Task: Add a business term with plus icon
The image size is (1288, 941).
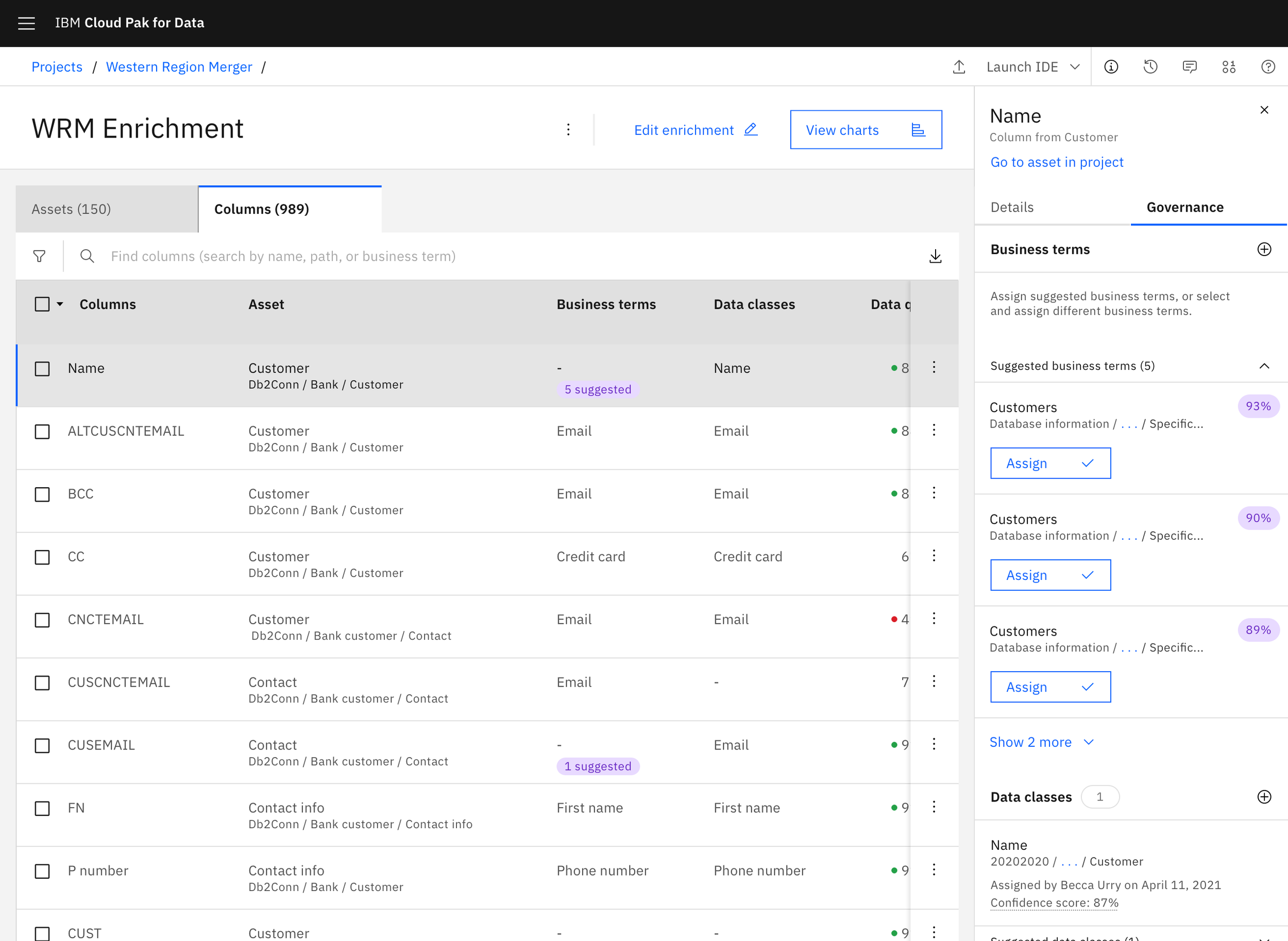Action: point(1264,249)
